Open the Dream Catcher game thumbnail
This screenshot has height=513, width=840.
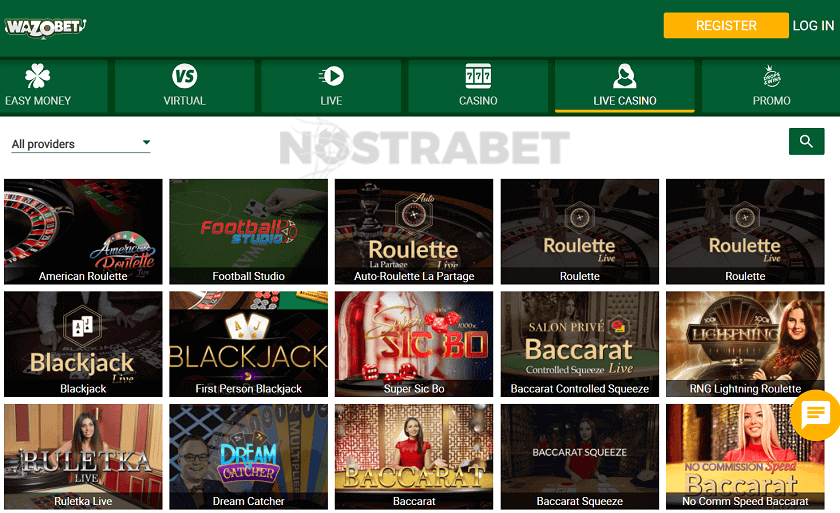point(249,456)
